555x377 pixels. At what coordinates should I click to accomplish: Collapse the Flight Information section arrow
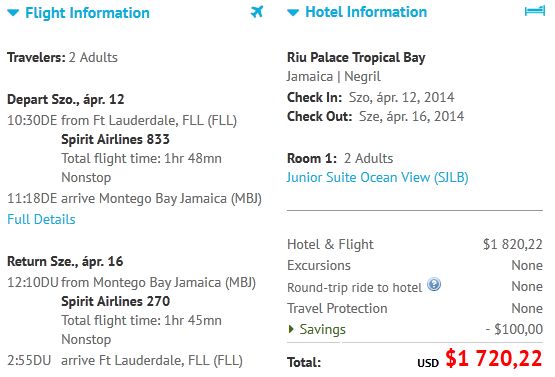pos(13,13)
